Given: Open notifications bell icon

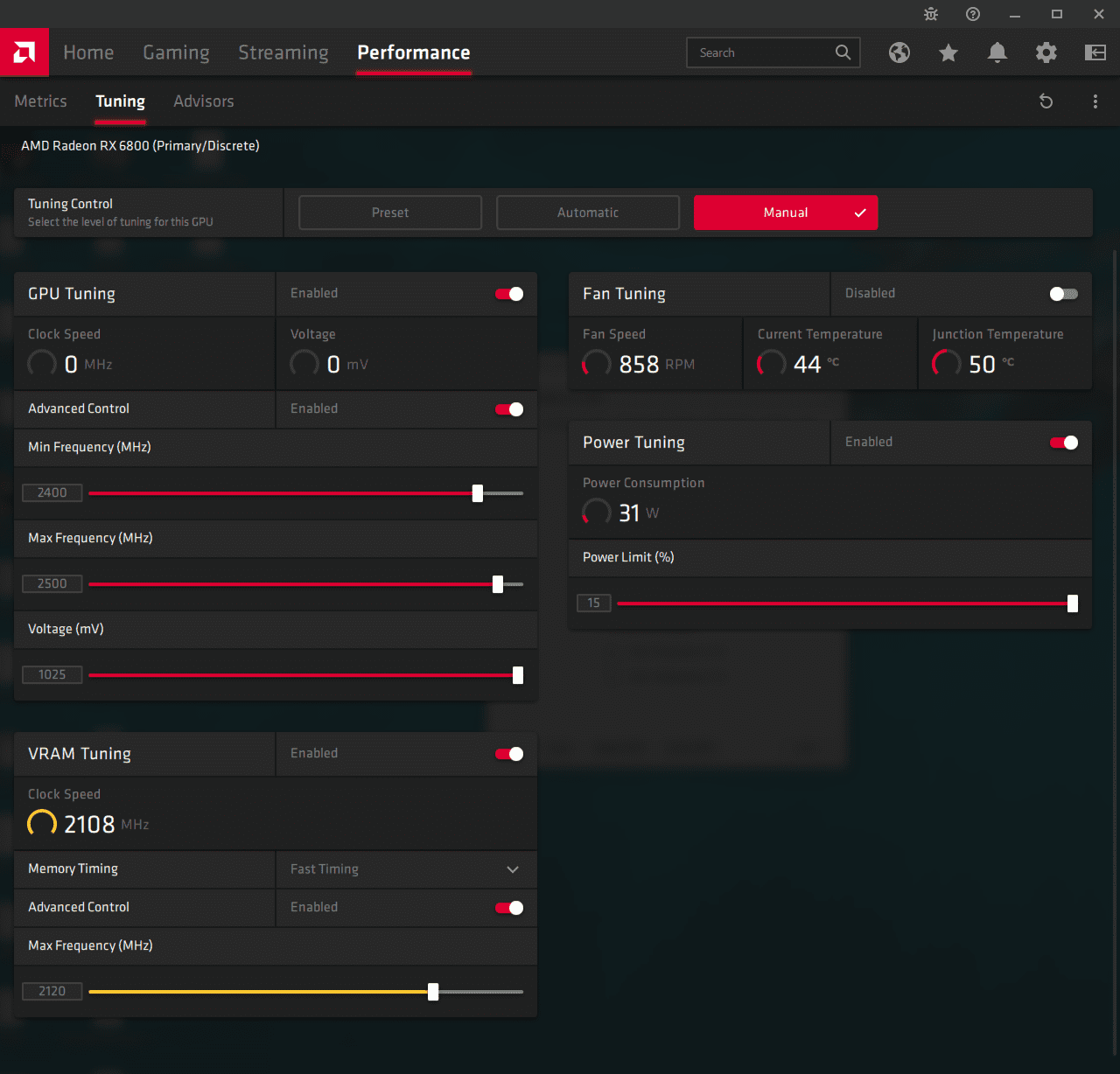Looking at the screenshot, I should pyautogui.click(x=997, y=52).
